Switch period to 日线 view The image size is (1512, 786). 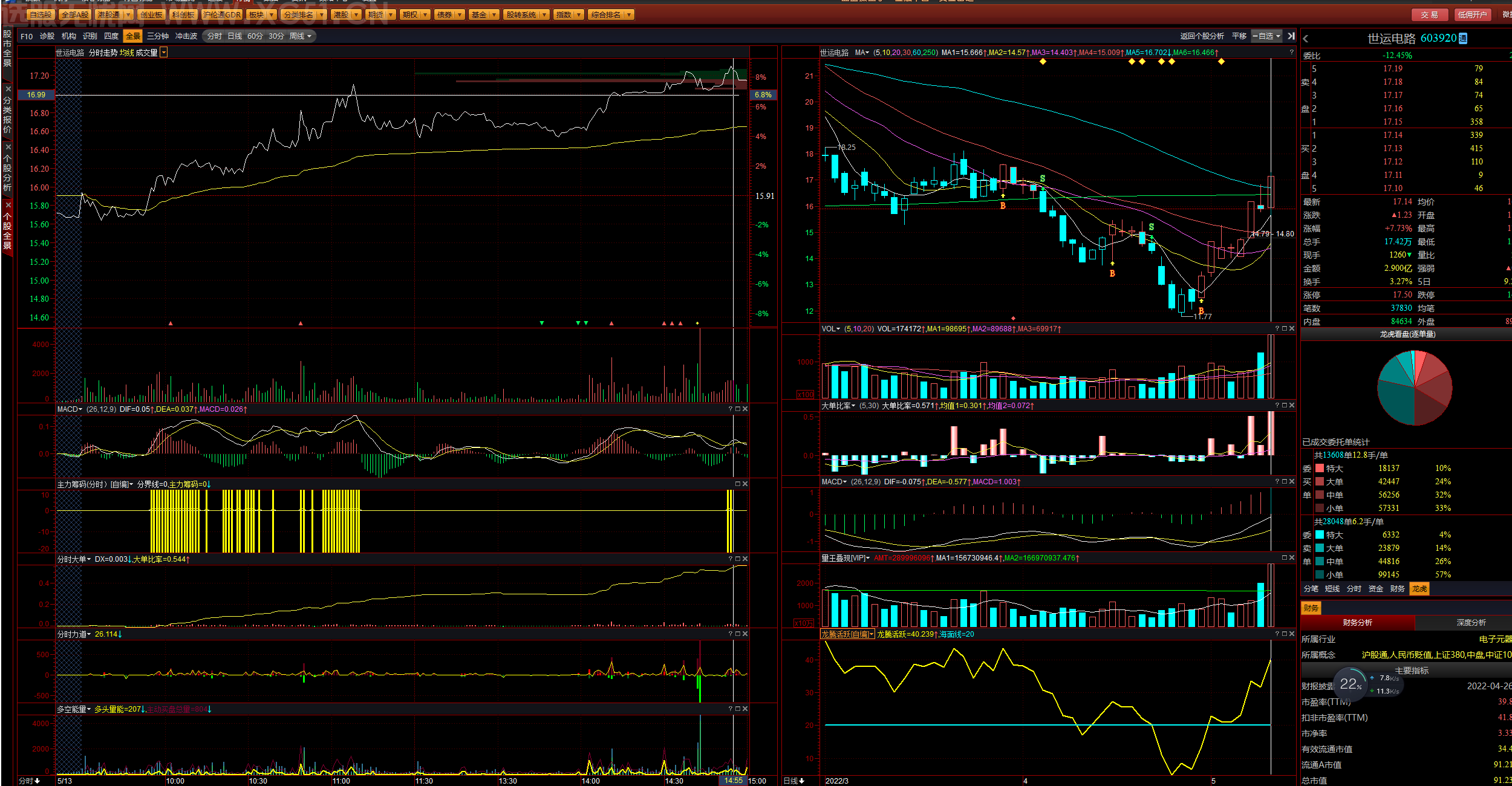click(235, 36)
